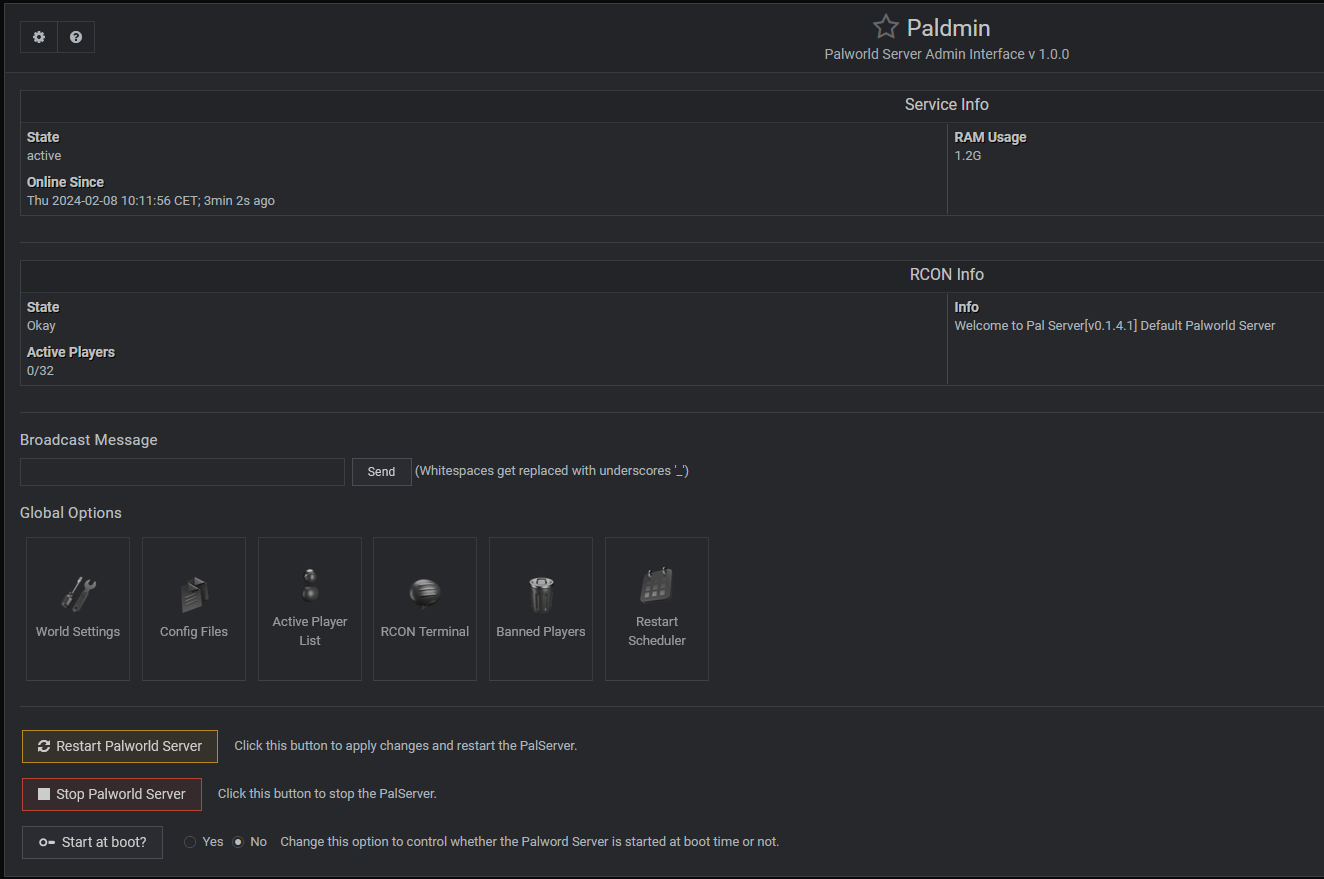1324x879 pixels.
Task: Open Config Files tile
Action: pyautogui.click(x=194, y=609)
